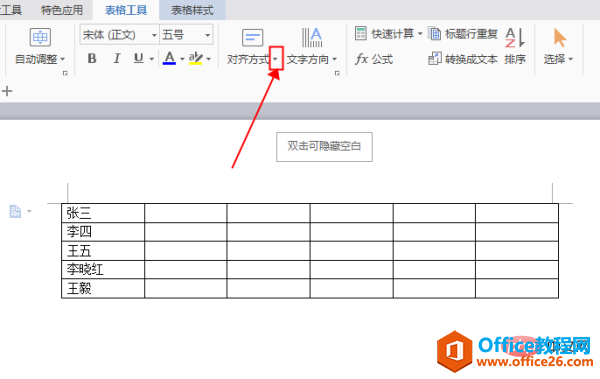Click the cell containing 李晓红
This screenshot has width=600, height=379.
[x=103, y=270]
